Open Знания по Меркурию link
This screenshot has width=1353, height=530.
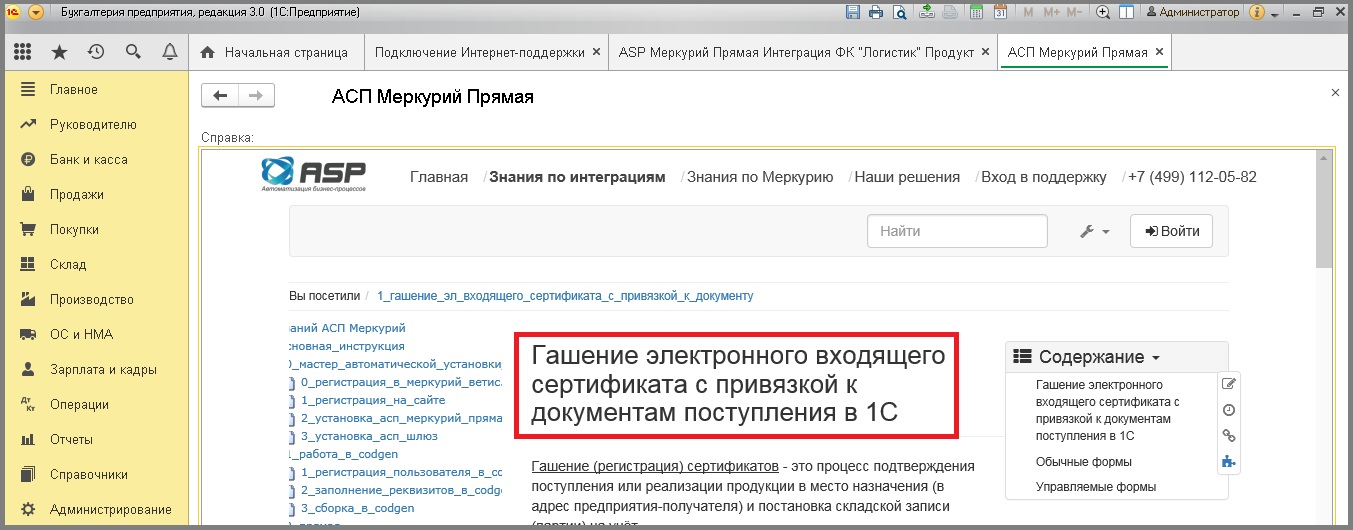tap(760, 177)
